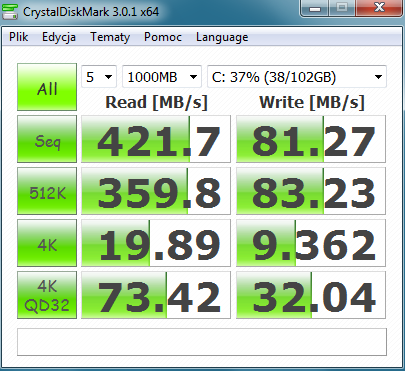
Task: Click the 512K read result 359.8
Action: [156, 191]
